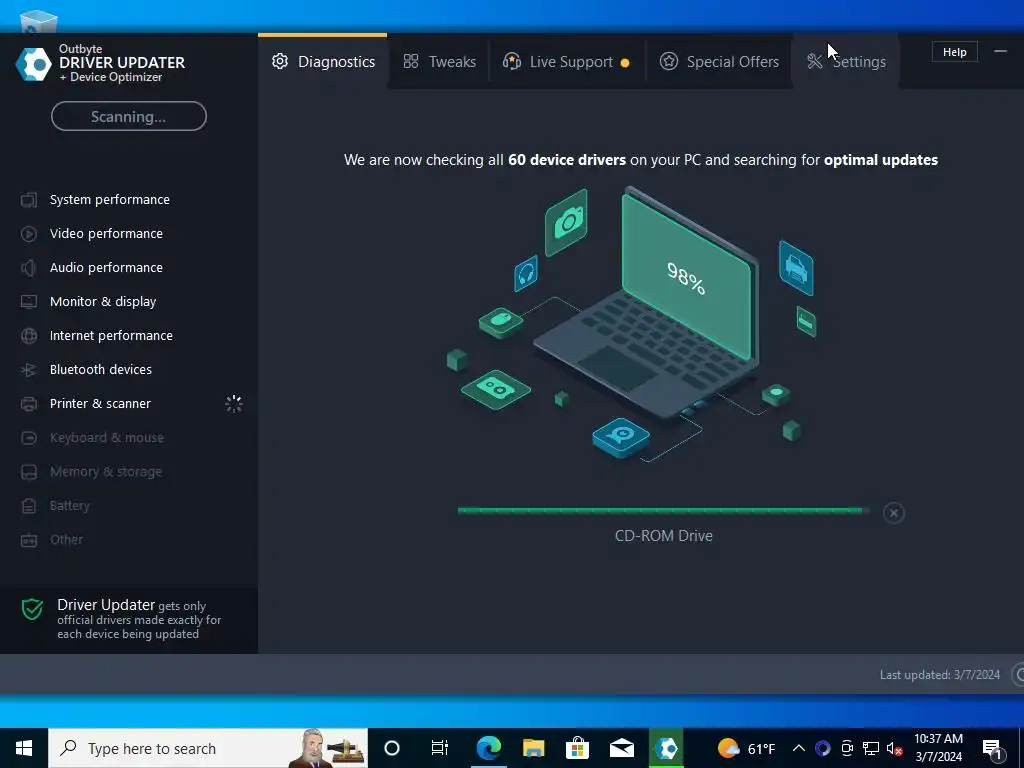Open the notification center
The image size is (1024, 768).
click(x=993, y=748)
